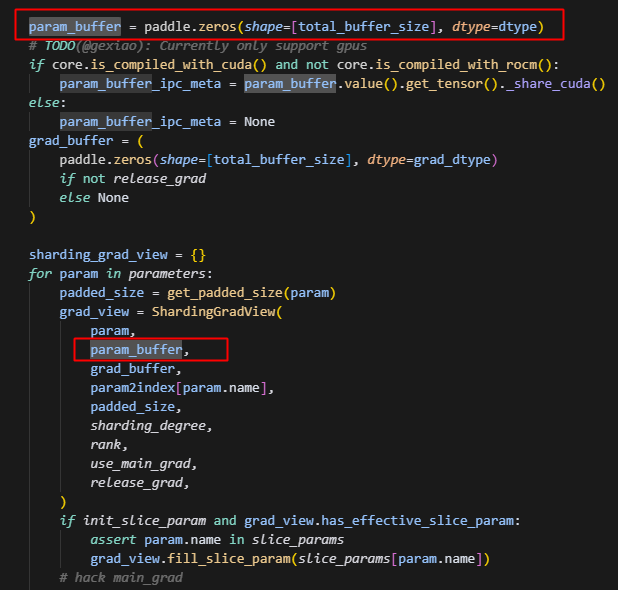Click the '# hack main_grad' comment

click(x=121, y=577)
